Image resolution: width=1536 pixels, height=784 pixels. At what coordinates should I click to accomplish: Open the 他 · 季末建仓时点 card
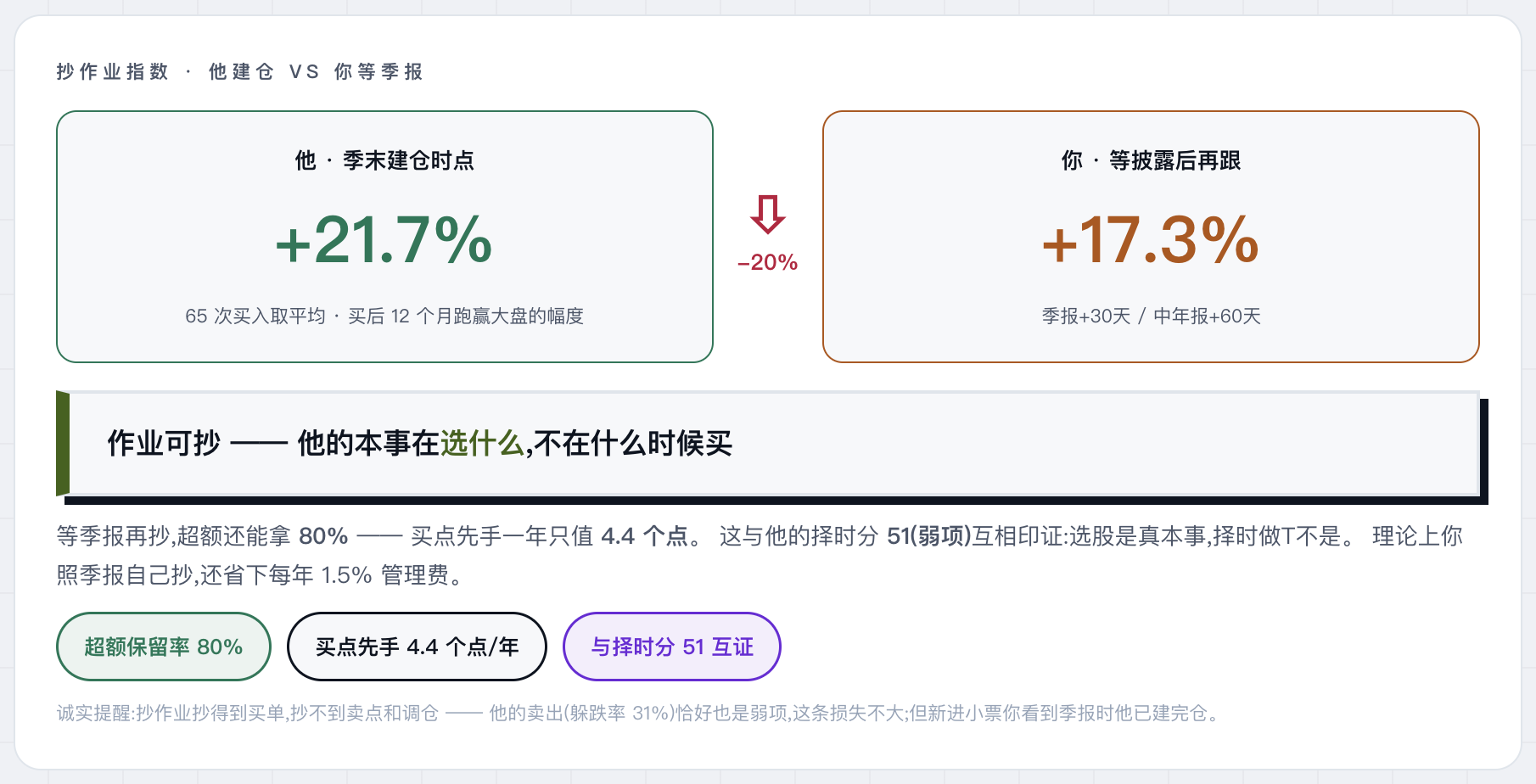(x=384, y=237)
